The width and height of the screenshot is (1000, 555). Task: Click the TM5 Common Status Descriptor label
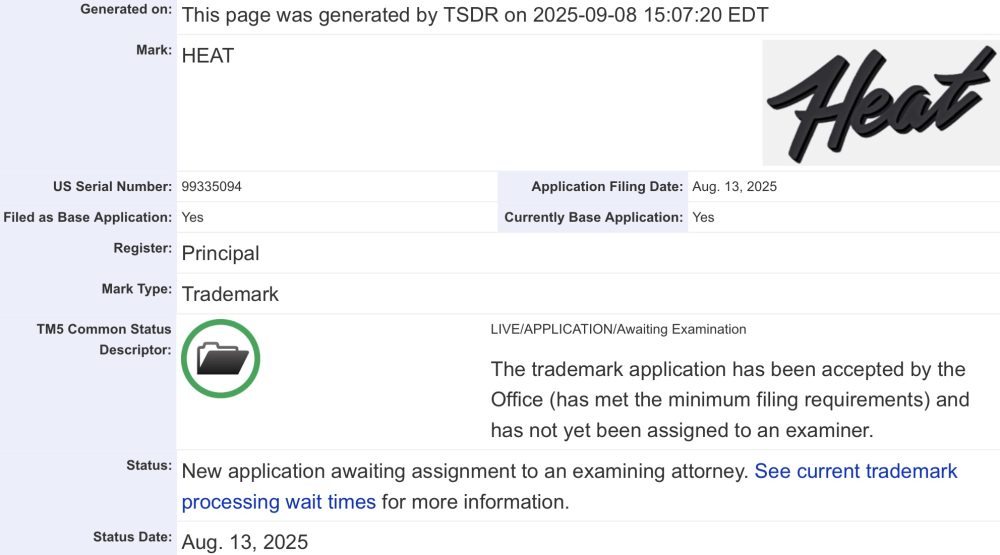[104, 339]
